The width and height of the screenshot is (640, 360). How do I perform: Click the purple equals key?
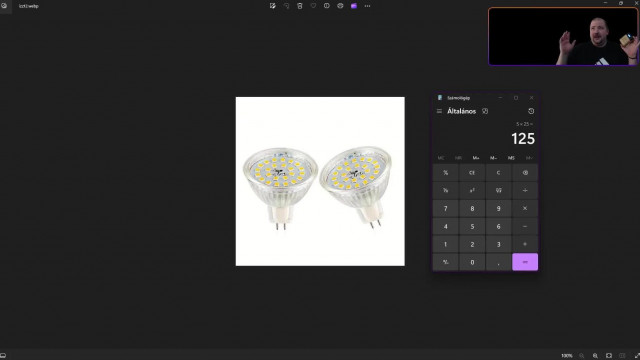[x=525, y=262]
